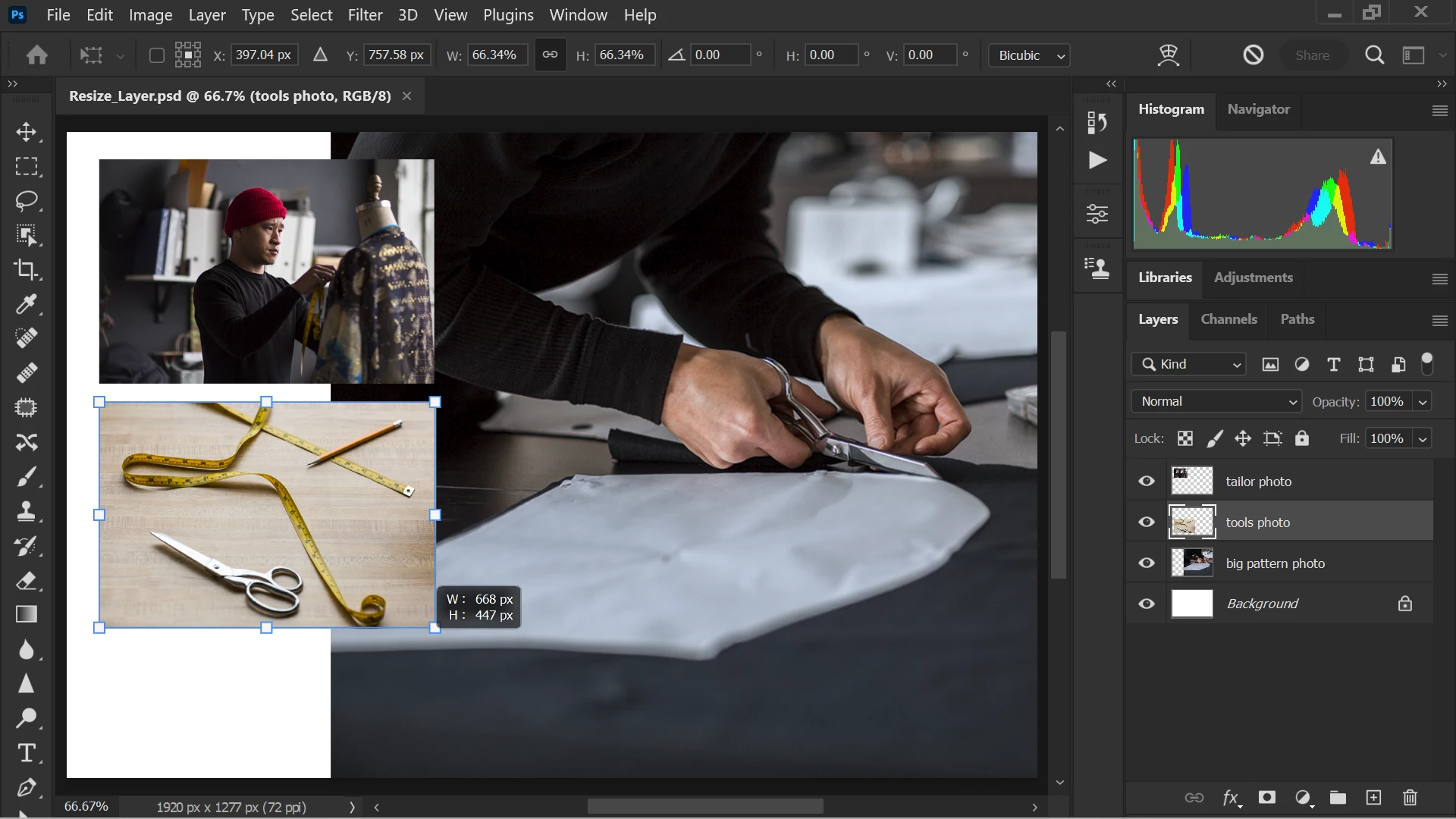
Task: Toggle the maintain aspect ratio link
Action: (x=550, y=55)
